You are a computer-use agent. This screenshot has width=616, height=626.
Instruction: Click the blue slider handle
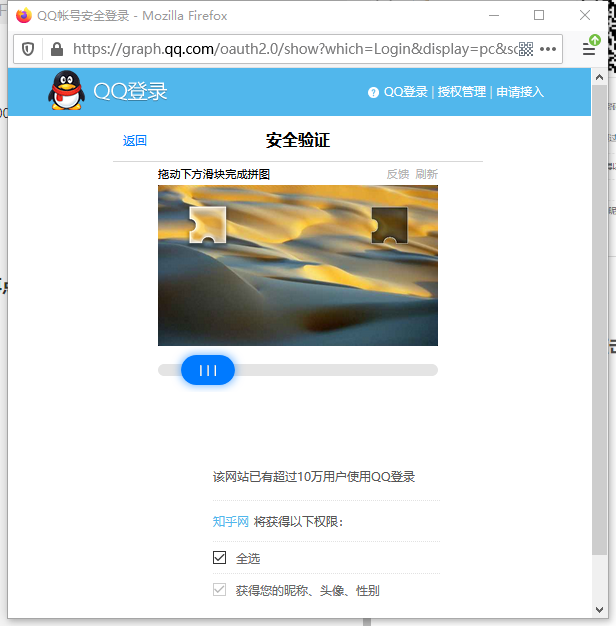[x=208, y=370]
